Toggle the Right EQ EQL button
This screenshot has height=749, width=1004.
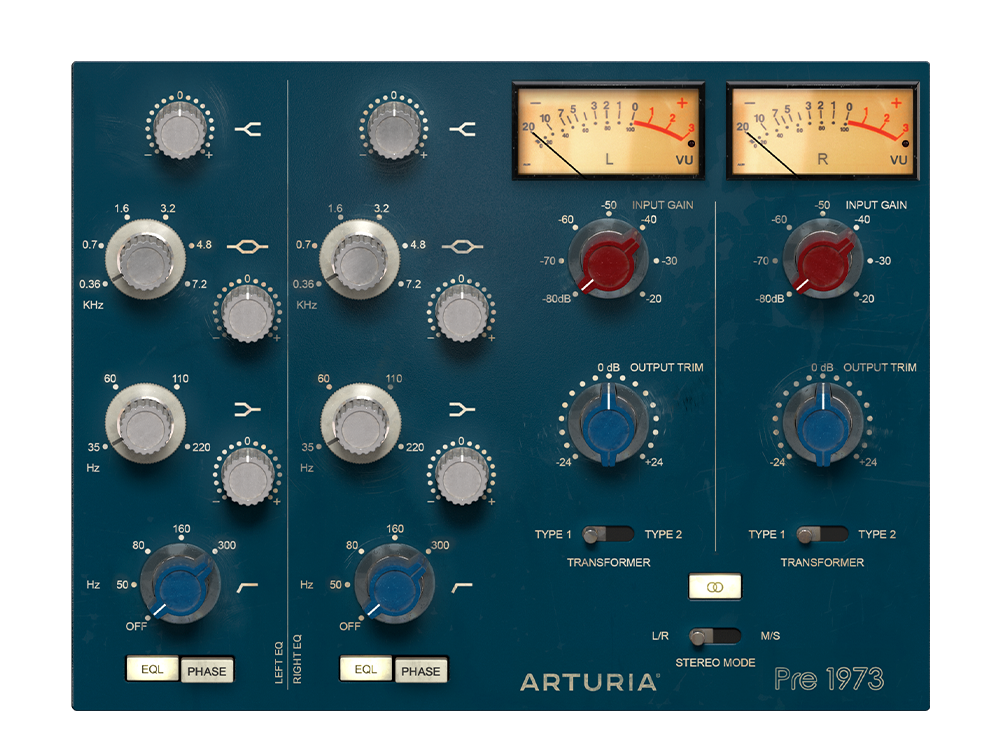point(366,669)
